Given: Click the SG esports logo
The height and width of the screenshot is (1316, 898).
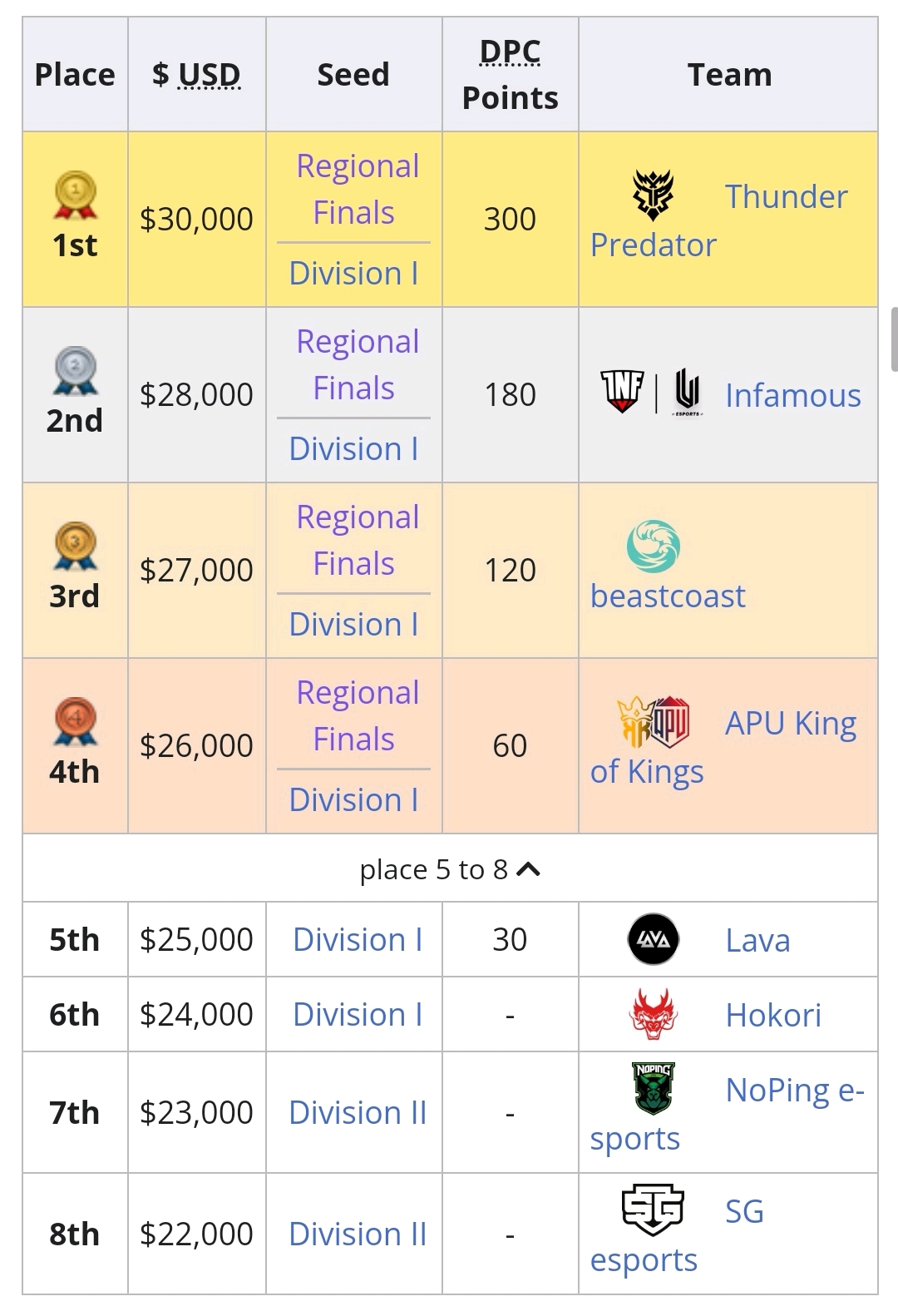Looking at the screenshot, I should 654,1210.
